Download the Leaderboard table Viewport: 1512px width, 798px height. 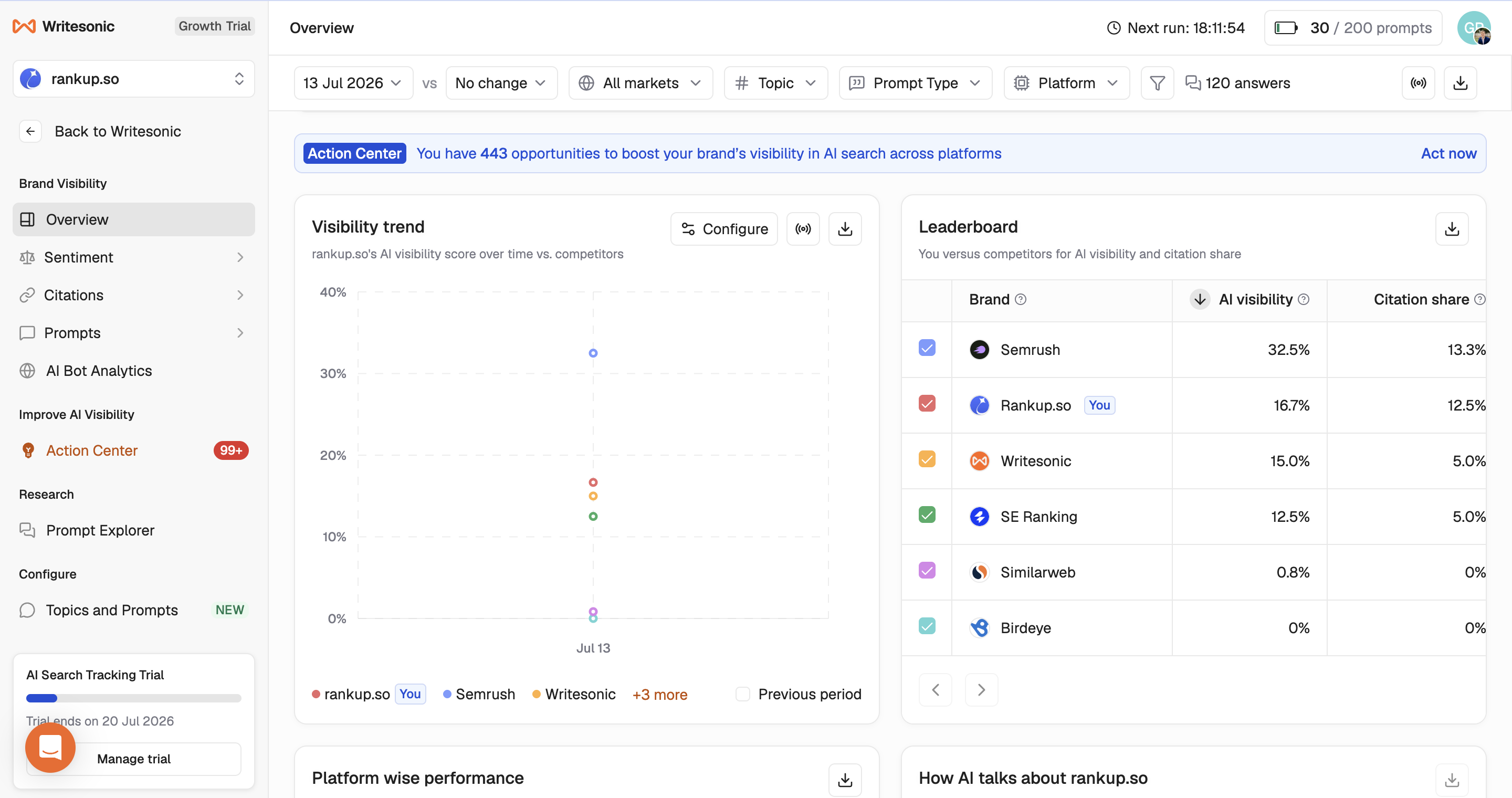point(1452,229)
